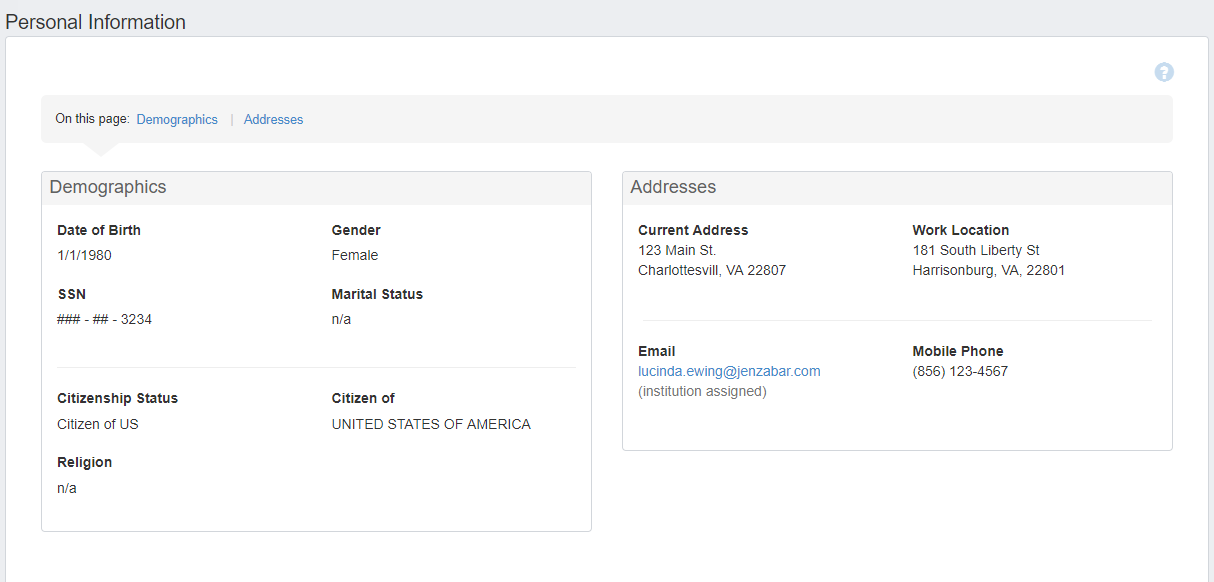Click the Religion field label

click(85, 462)
